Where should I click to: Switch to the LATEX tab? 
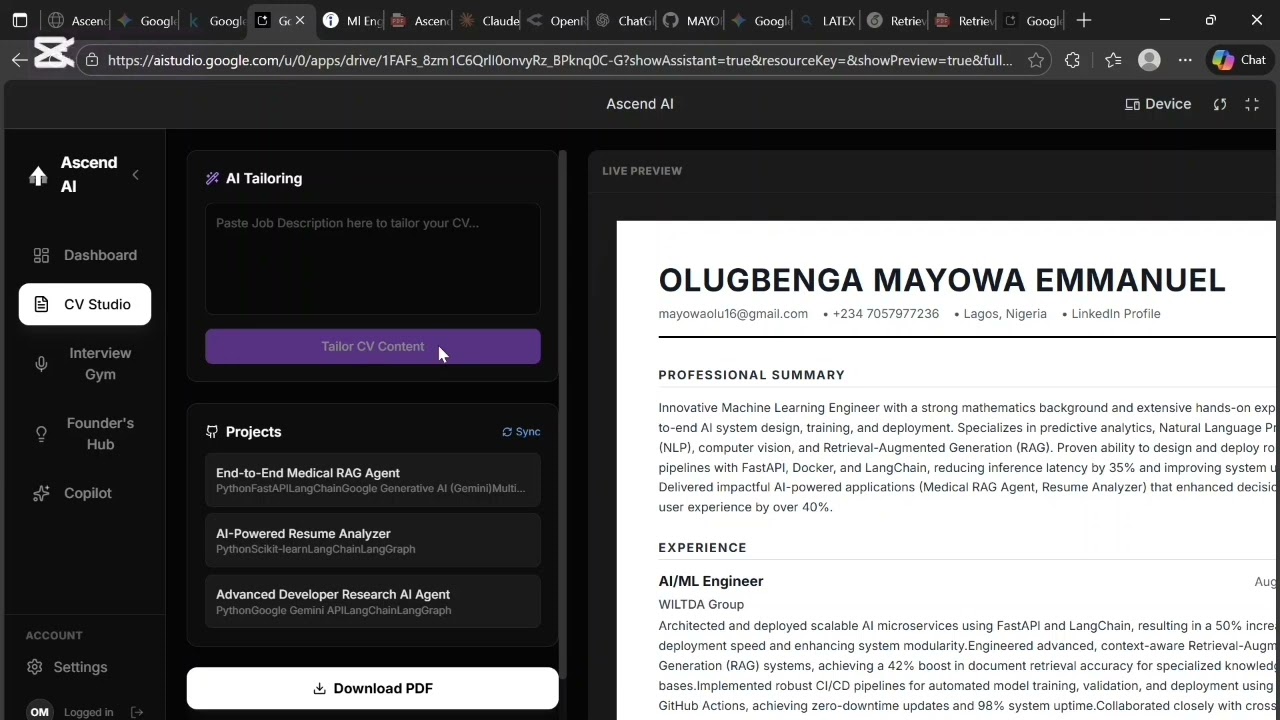(827, 20)
